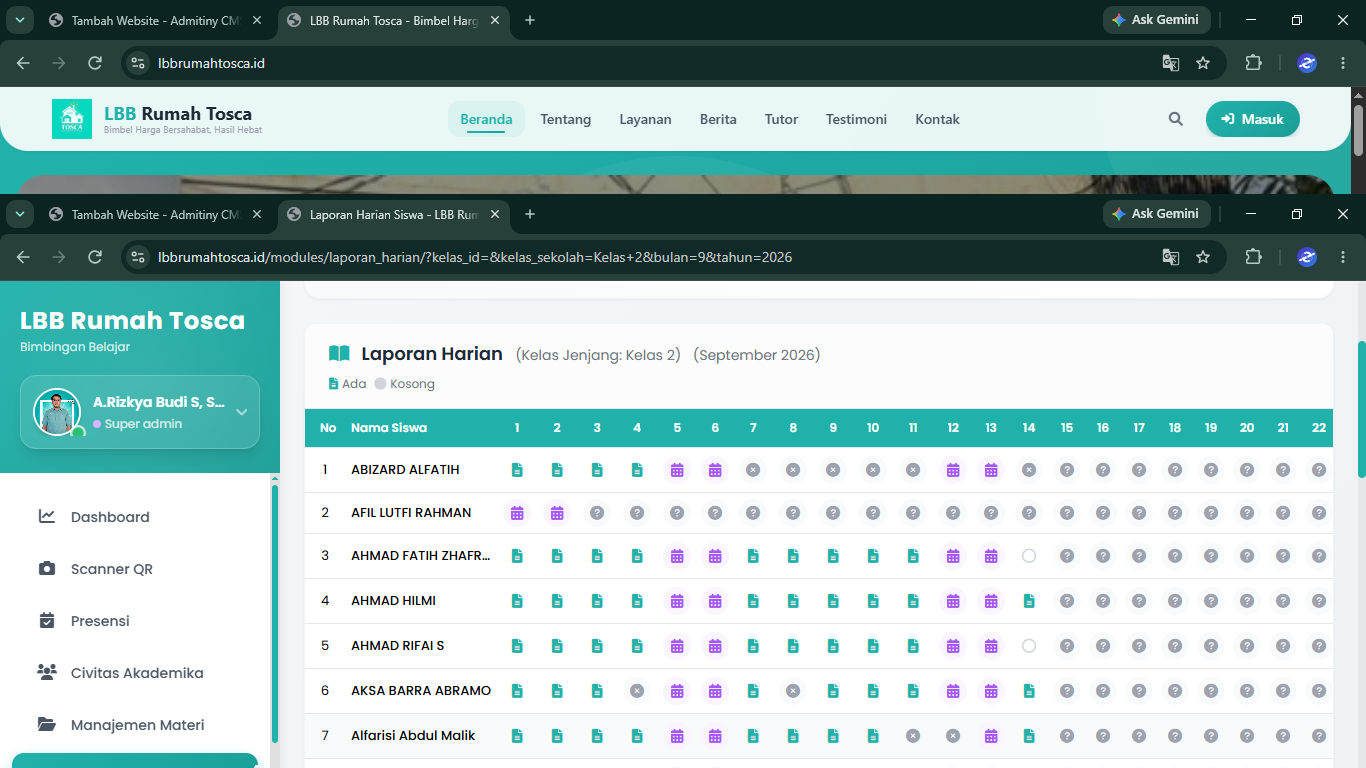
Task: Open Chrome's Extensions puzzle icon in lower window
Action: click(1253, 257)
